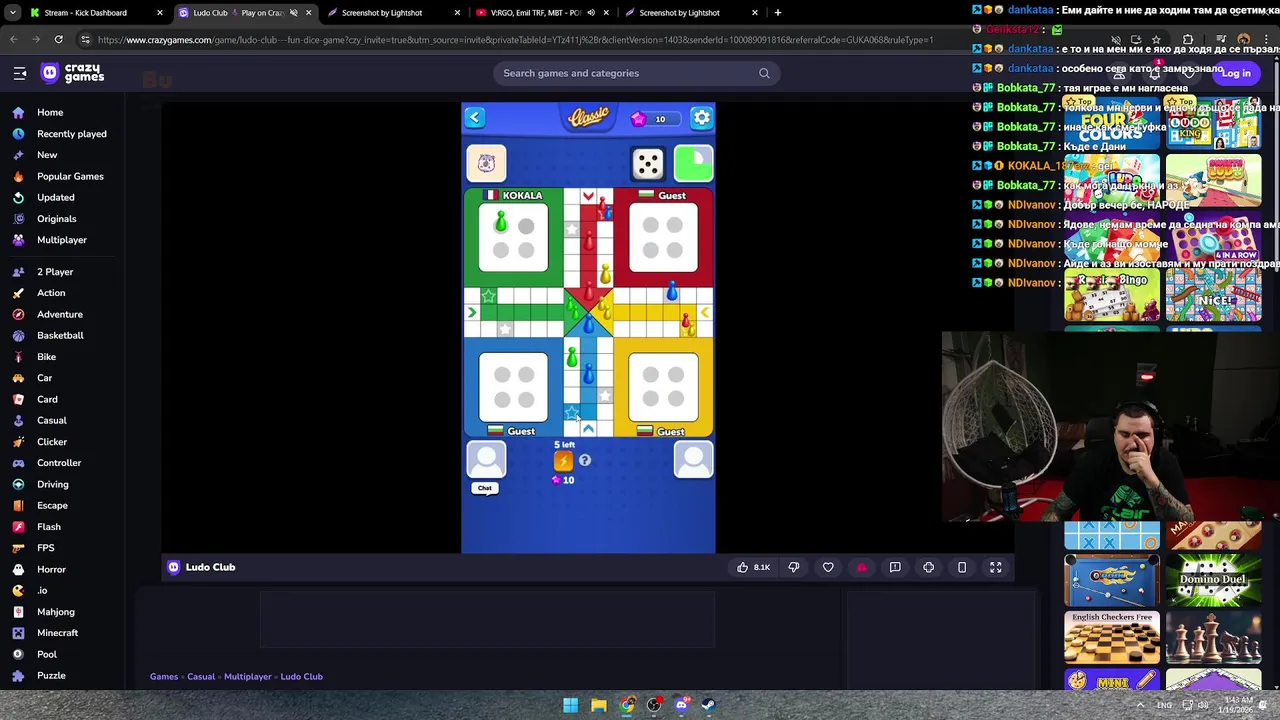
Task: Use the lightning boost power-up
Action: [x=563, y=461]
